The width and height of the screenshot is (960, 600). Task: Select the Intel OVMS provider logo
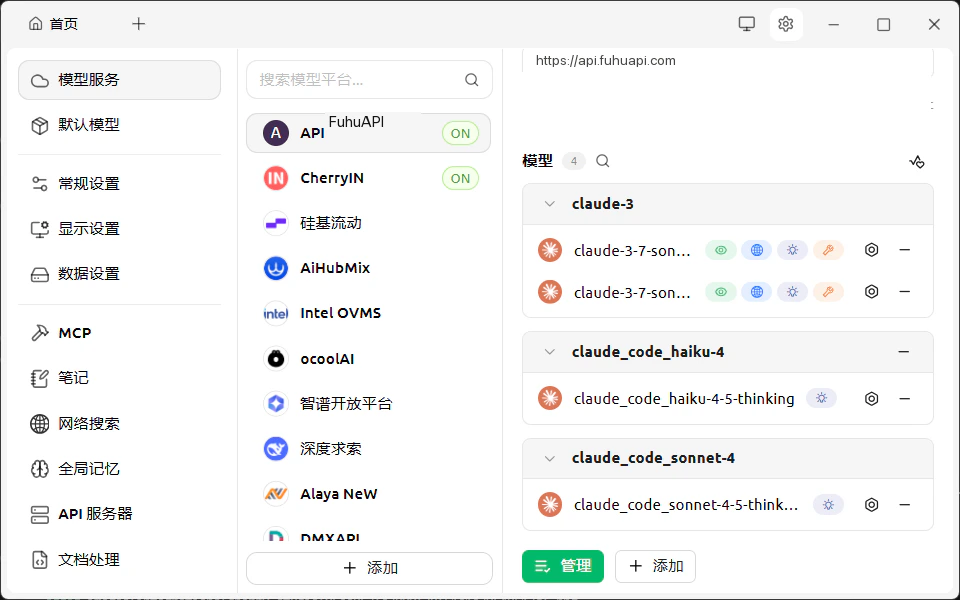[x=276, y=313]
